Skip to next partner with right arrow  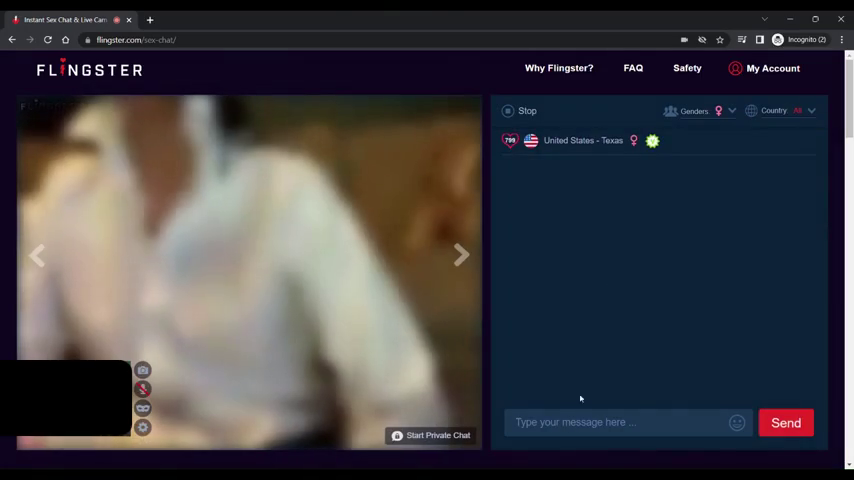click(x=461, y=255)
